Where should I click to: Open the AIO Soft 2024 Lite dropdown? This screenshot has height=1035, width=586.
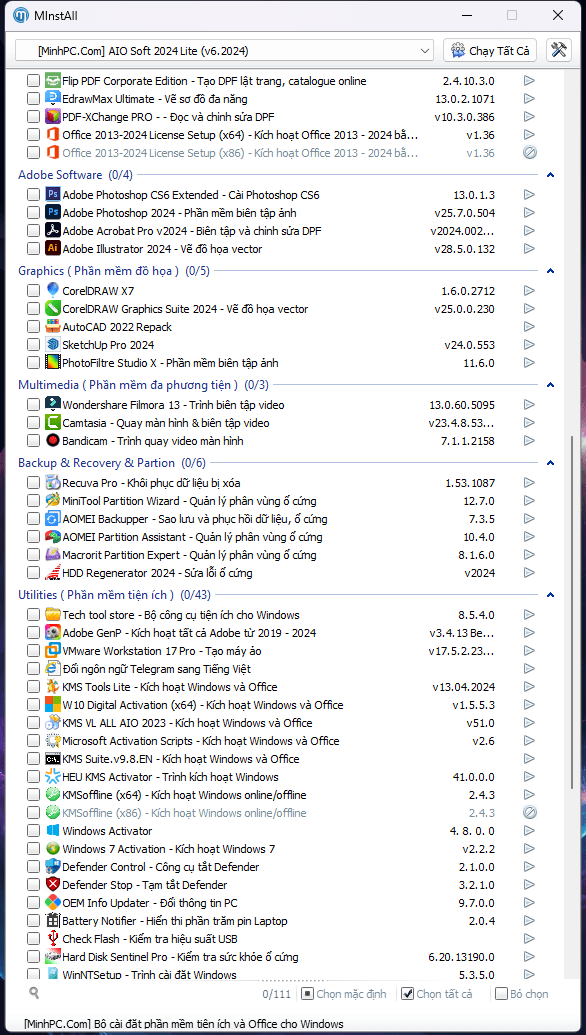point(224,51)
